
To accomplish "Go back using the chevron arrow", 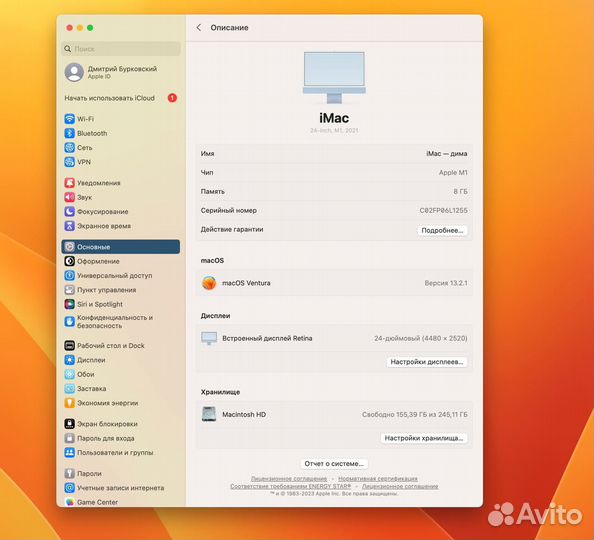I will point(199,28).
